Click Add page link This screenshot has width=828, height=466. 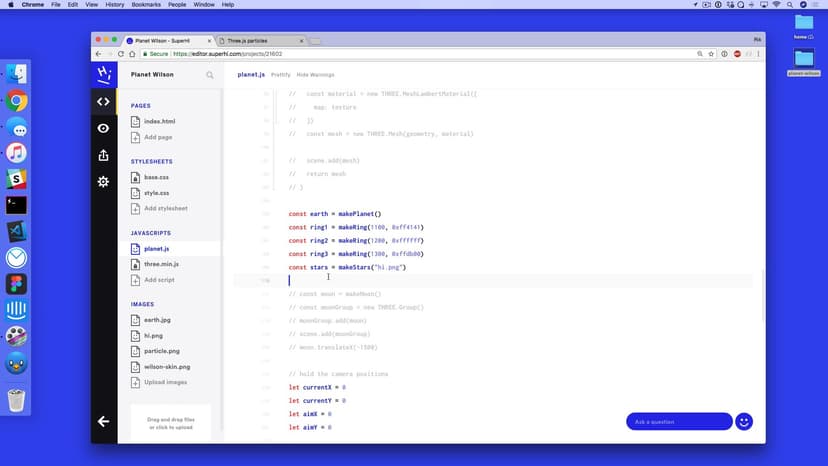(x=158, y=137)
